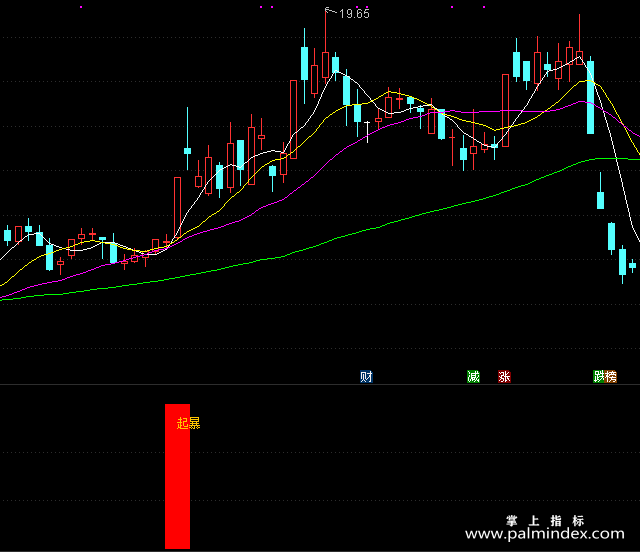Screen dimensions: 640x552
Task: Click the blue 财 info marker
Action: click(366, 376)
